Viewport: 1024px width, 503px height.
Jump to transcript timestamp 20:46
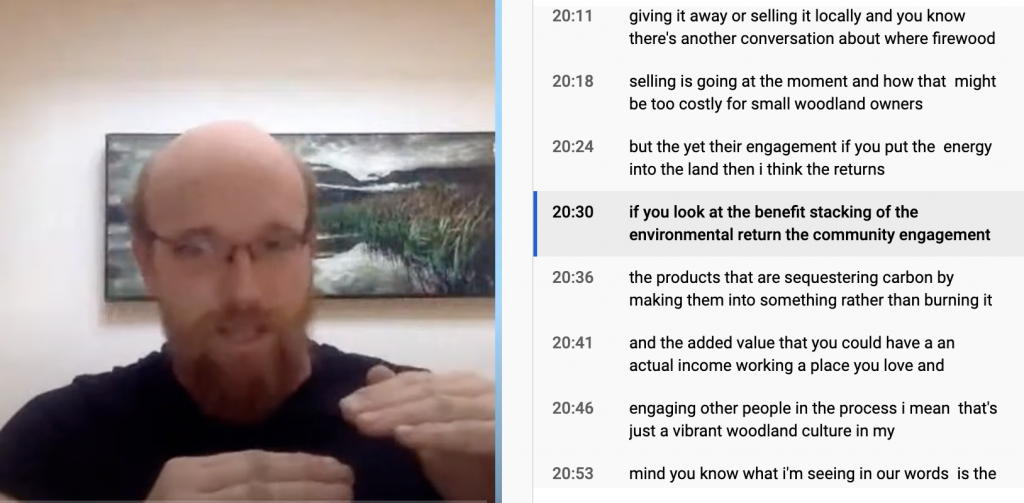[572, 408]
